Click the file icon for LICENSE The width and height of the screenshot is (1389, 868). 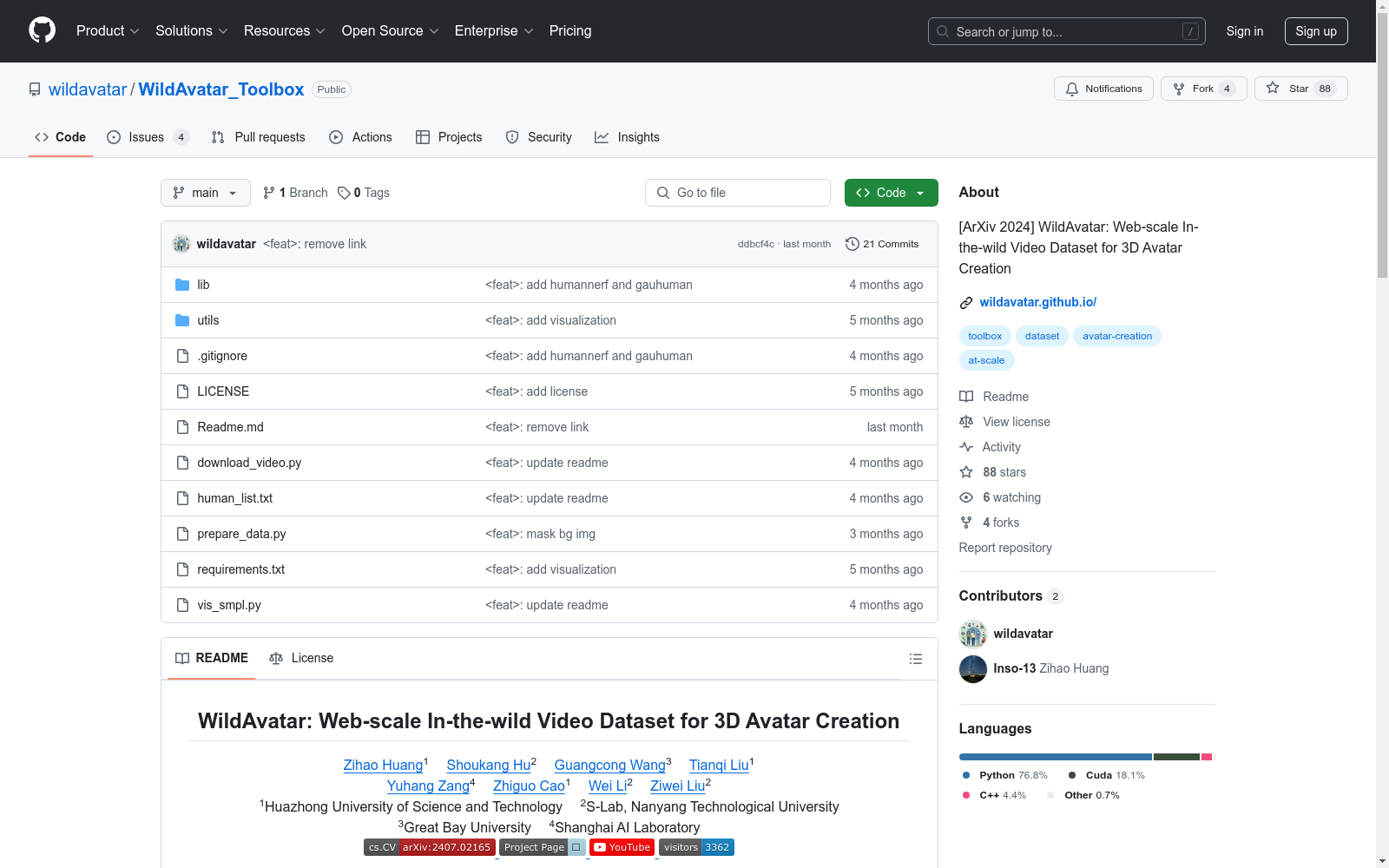pyautogui.click(x=182, y=391)
